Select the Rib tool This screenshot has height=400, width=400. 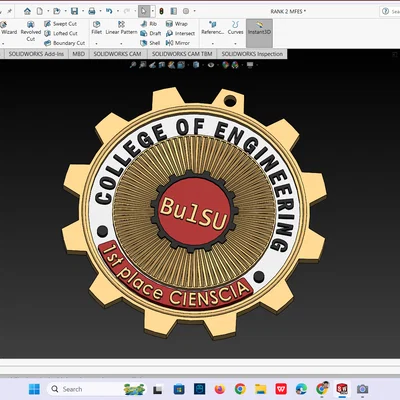point(149,24)
